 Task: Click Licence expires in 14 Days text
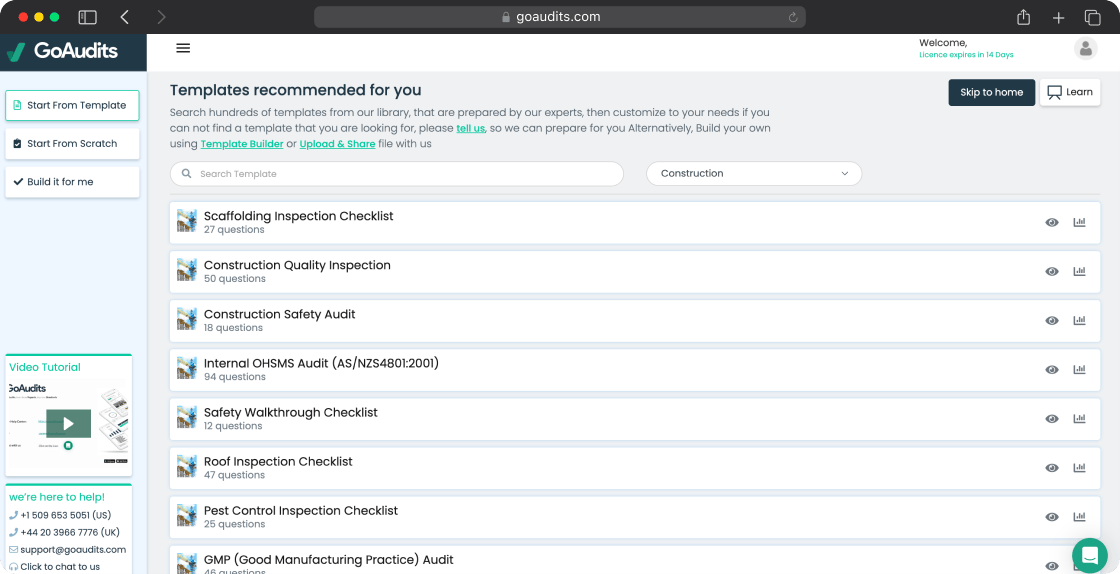(x=966, y=55)
